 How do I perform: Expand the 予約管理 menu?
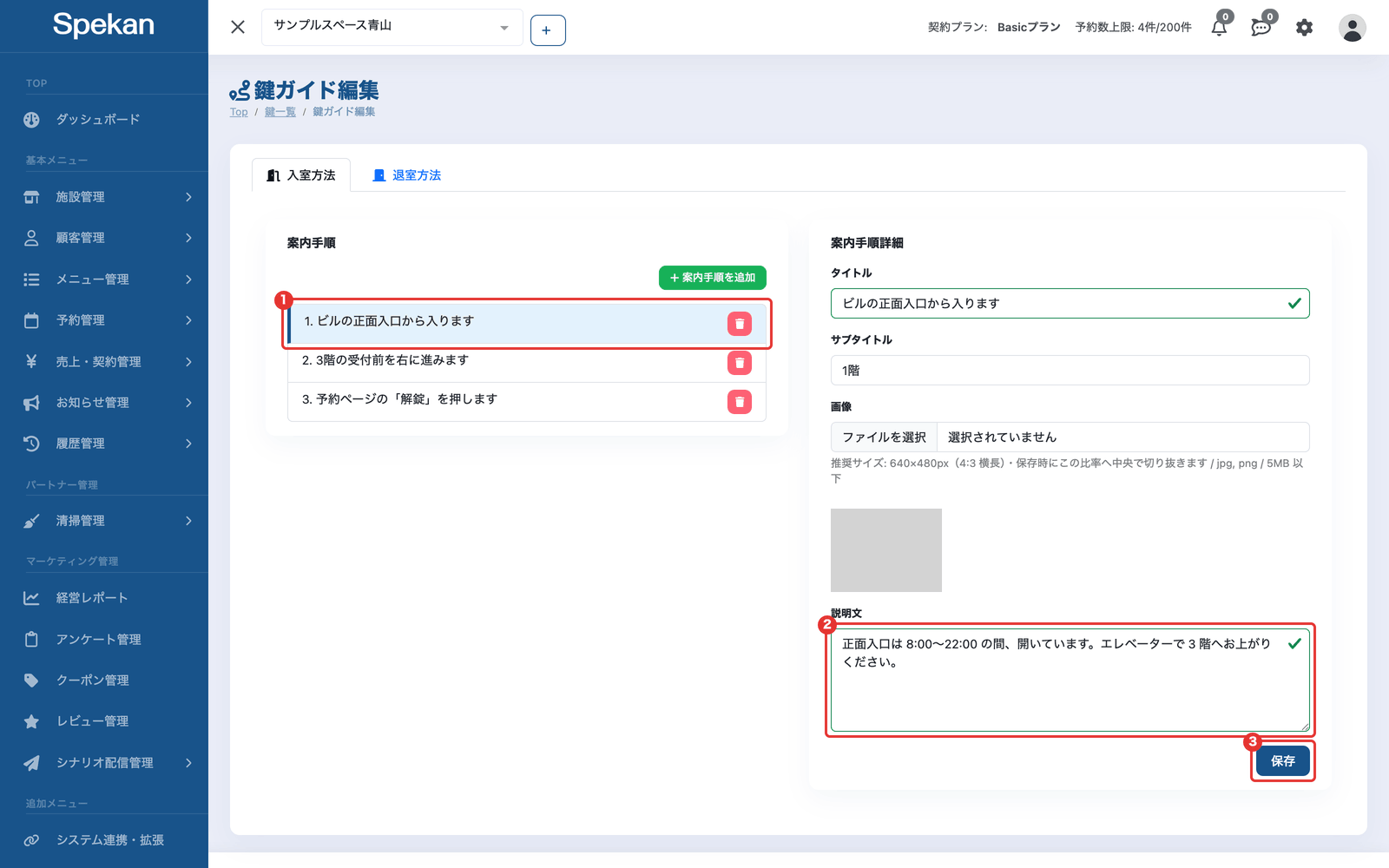tap(104, 320)
